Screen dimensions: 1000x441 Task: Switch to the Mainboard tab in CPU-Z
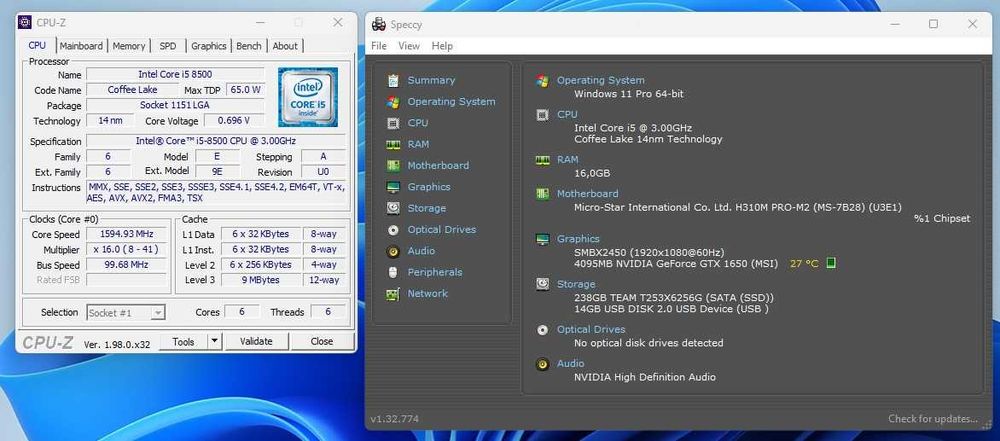tap(81, 46)
